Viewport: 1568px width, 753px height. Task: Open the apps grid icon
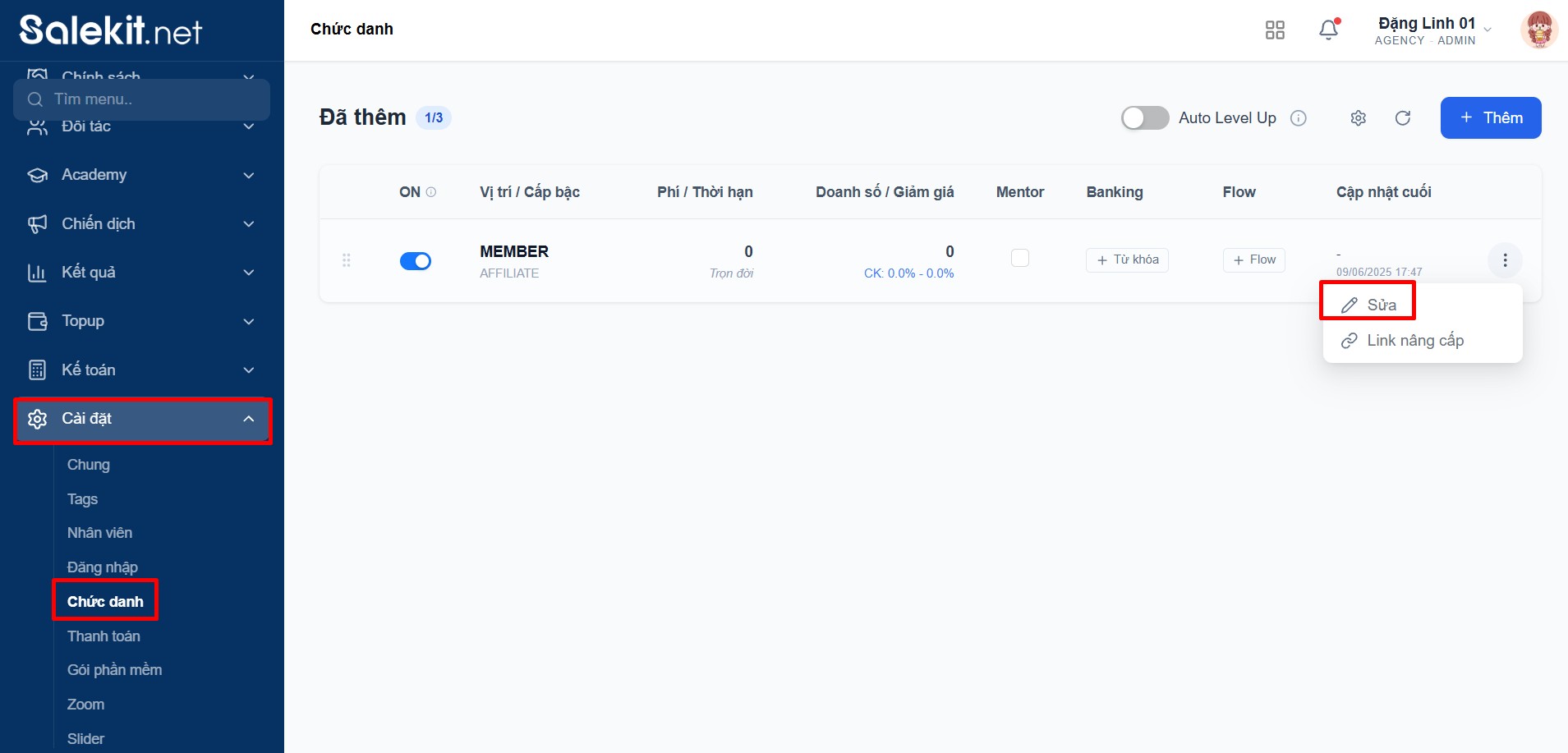point(1275,30)
